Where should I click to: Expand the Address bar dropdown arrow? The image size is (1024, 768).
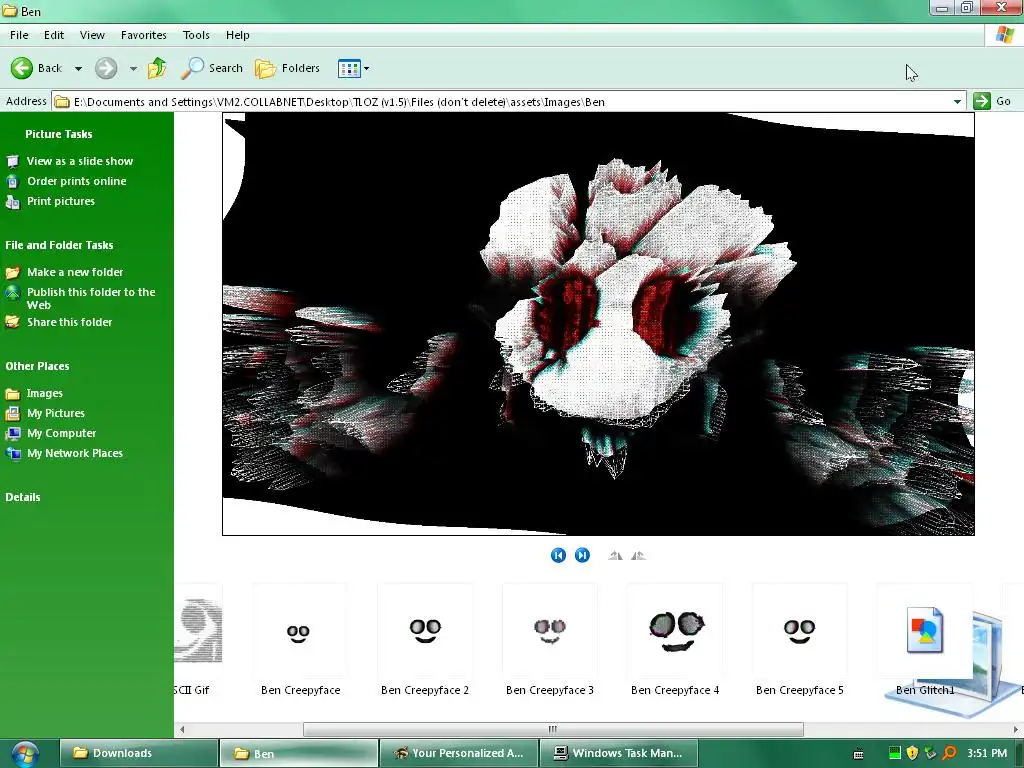pyautogui.click(x=957, y=102)
